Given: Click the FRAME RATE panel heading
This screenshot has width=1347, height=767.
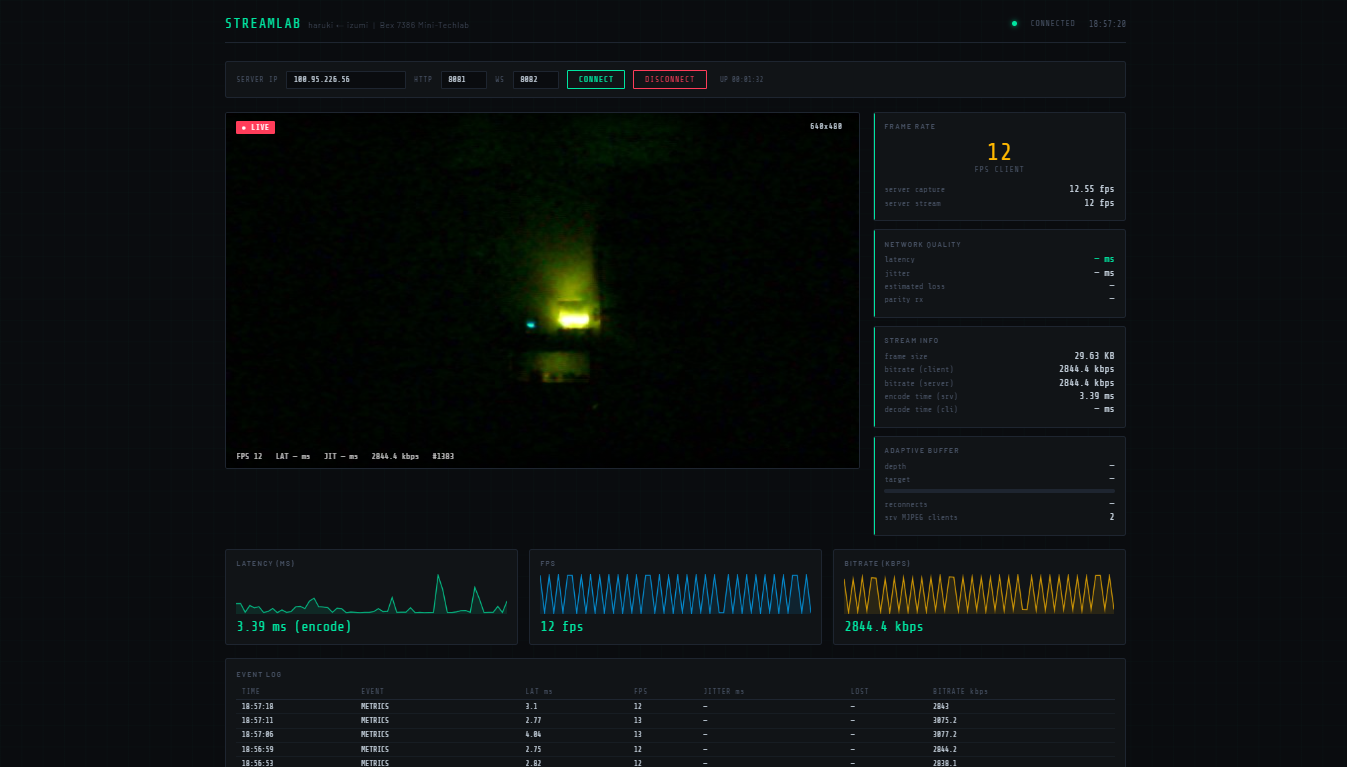Looking at the screenshot, I should 910,127.
